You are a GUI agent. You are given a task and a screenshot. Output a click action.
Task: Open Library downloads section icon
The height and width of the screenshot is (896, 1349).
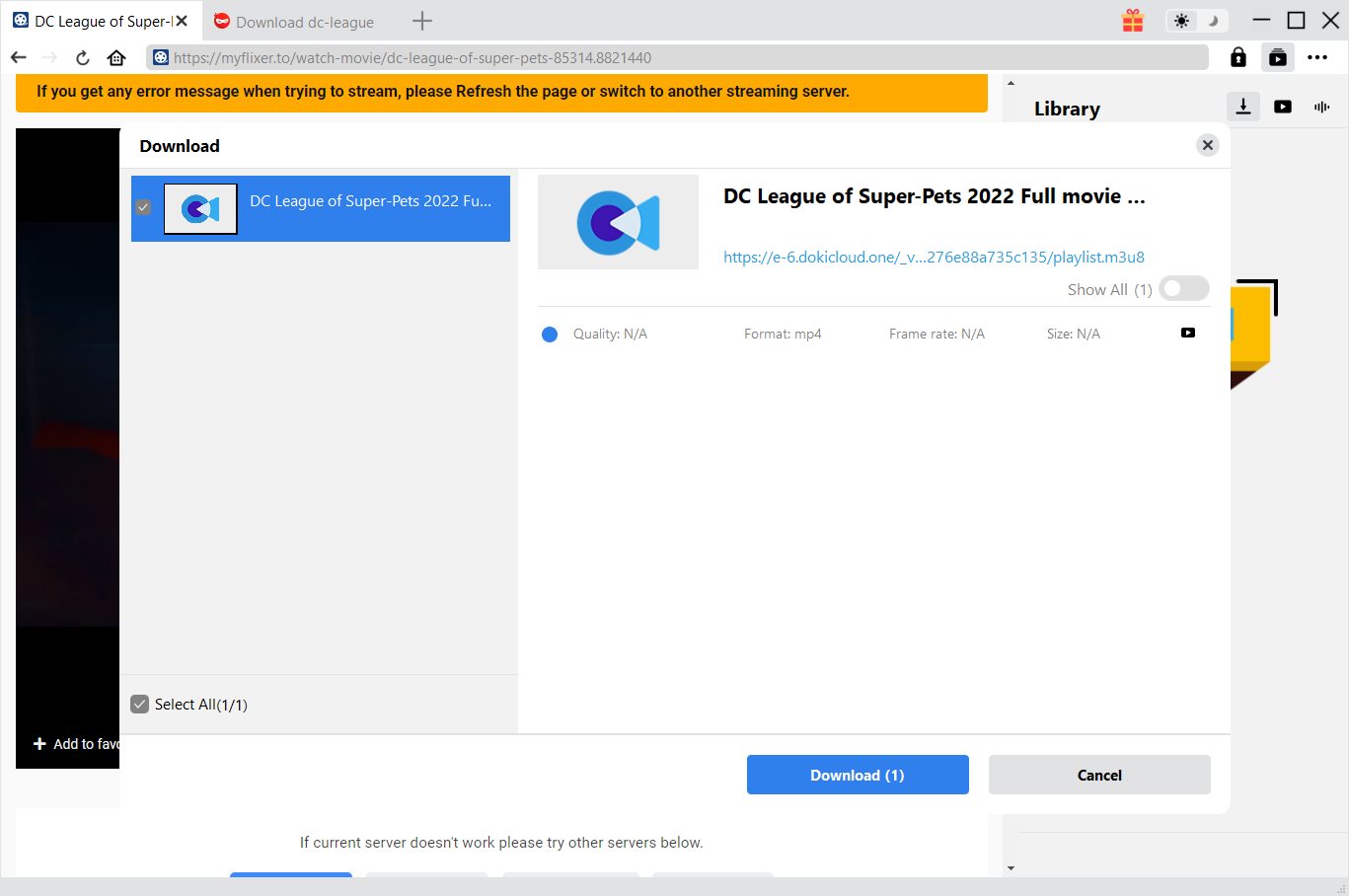pos(1243,107)
